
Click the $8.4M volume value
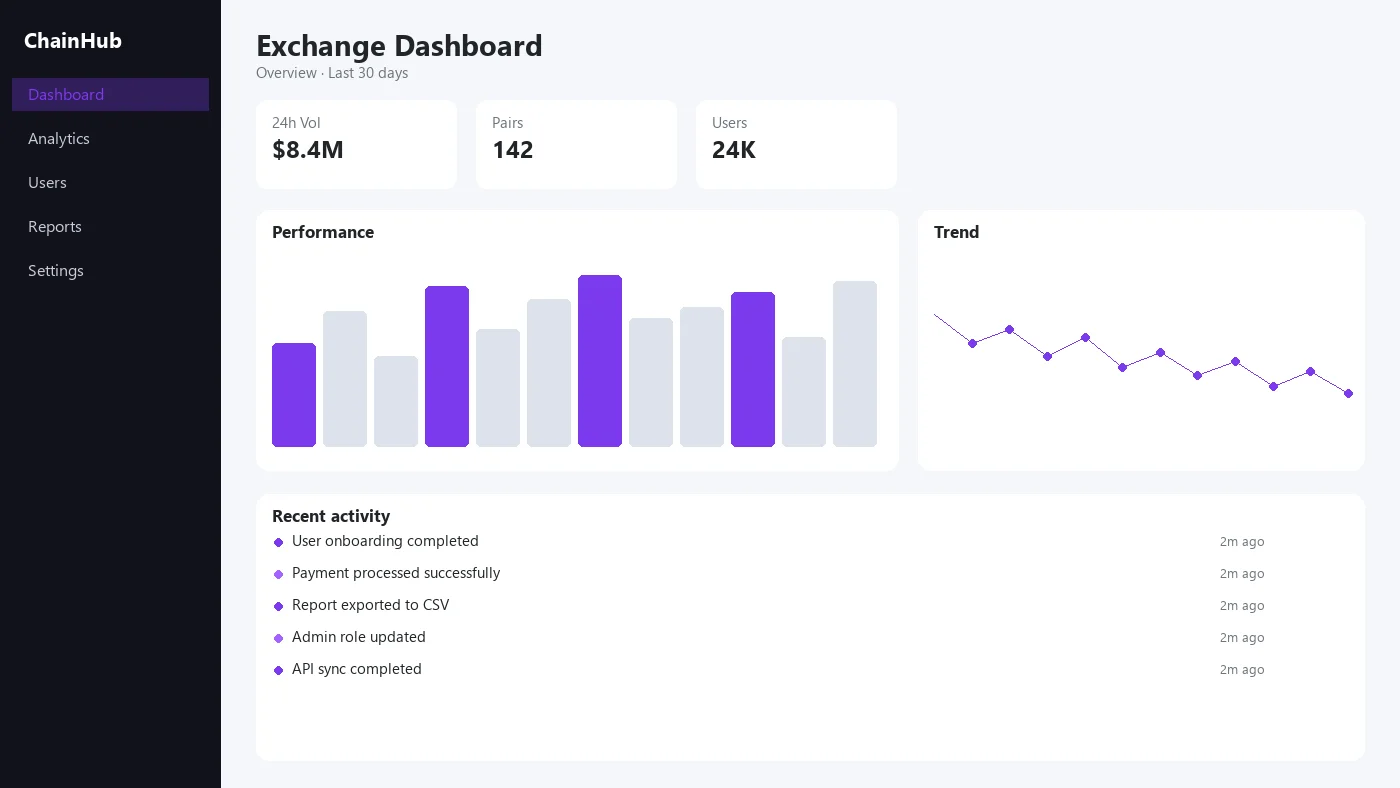coord(308,150)
